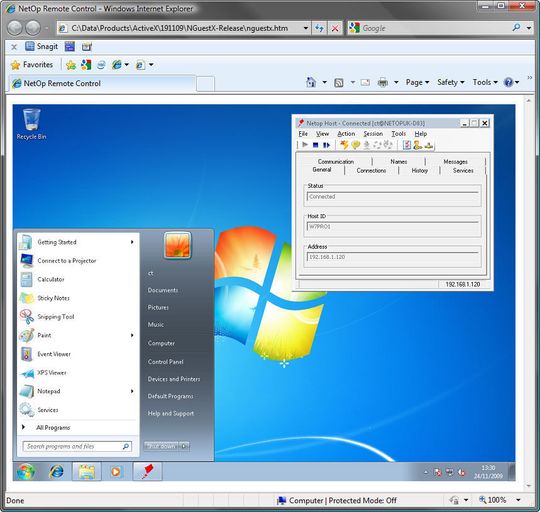Click the Home icon in IE command bar

[x=311, y=82]
